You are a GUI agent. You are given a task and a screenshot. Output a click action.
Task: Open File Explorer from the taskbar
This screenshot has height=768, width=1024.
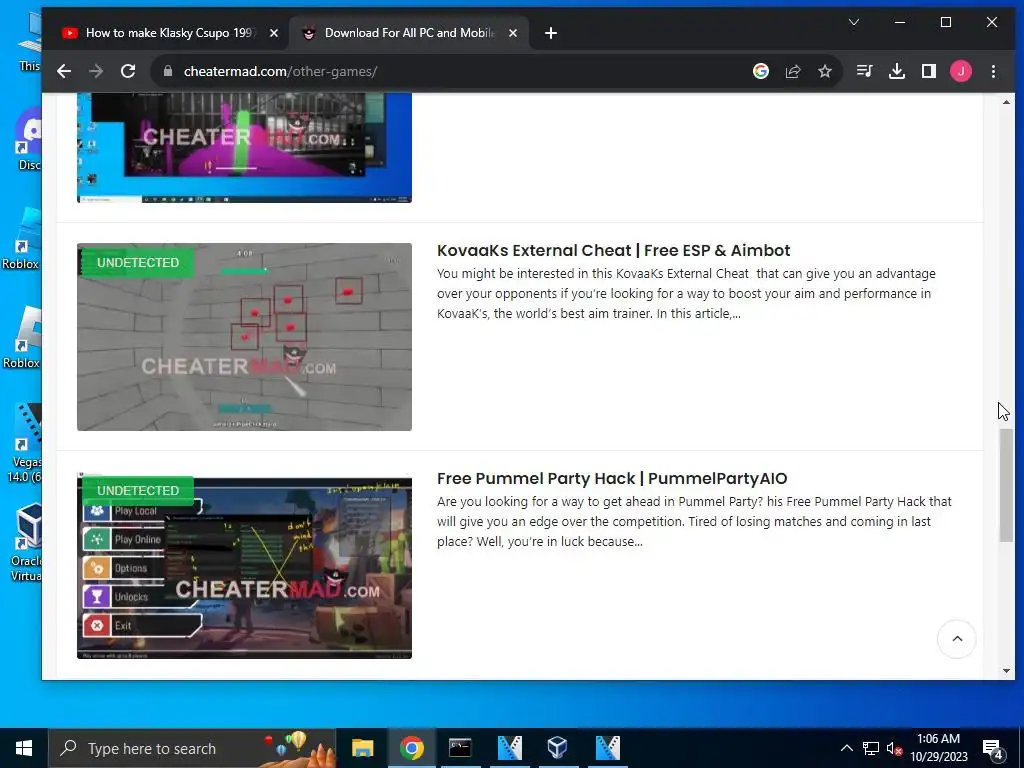(x=362, y=748)
